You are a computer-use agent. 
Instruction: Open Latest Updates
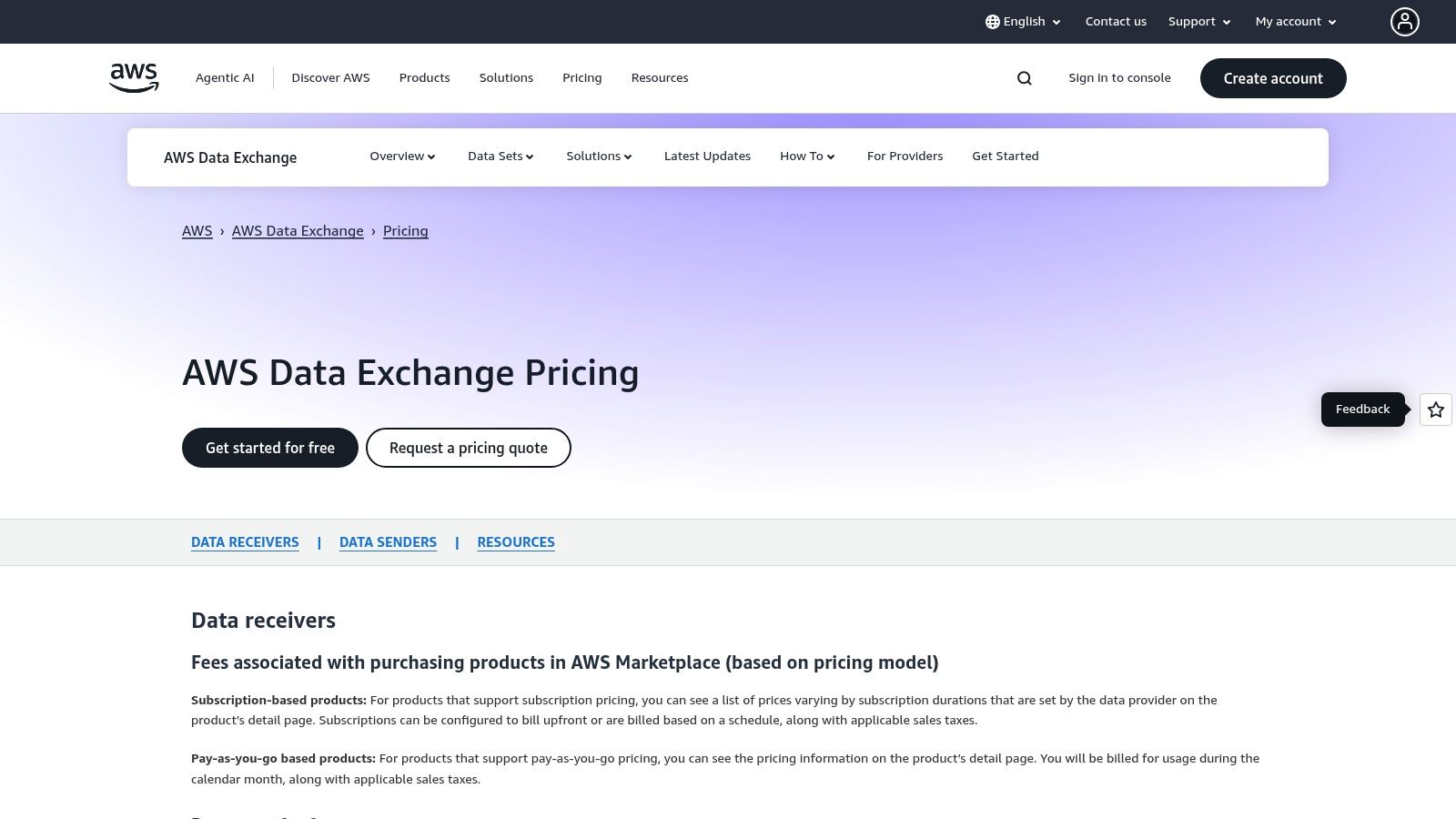point(707,157)
